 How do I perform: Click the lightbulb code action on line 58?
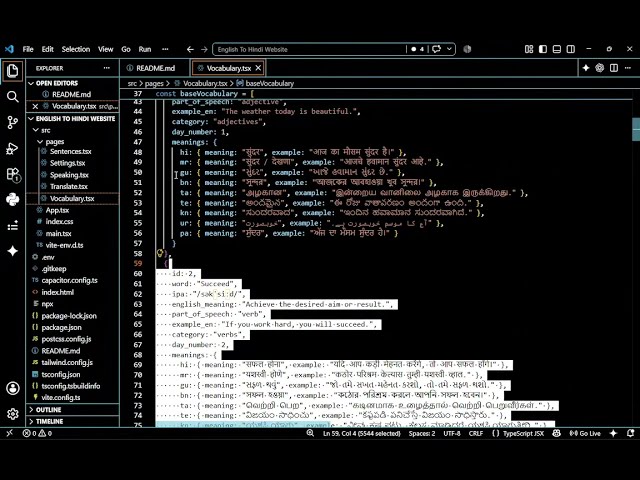click(x=160, y=253)
